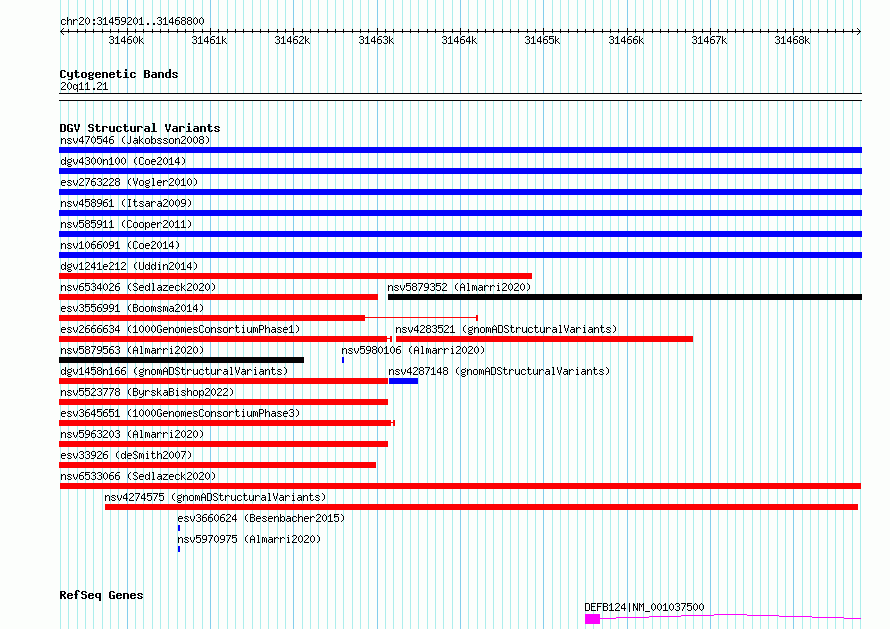The width and height of the screenshot is (890, 629).
Task: Click the blue bar under nsv1066091
Action: (460, 255)
